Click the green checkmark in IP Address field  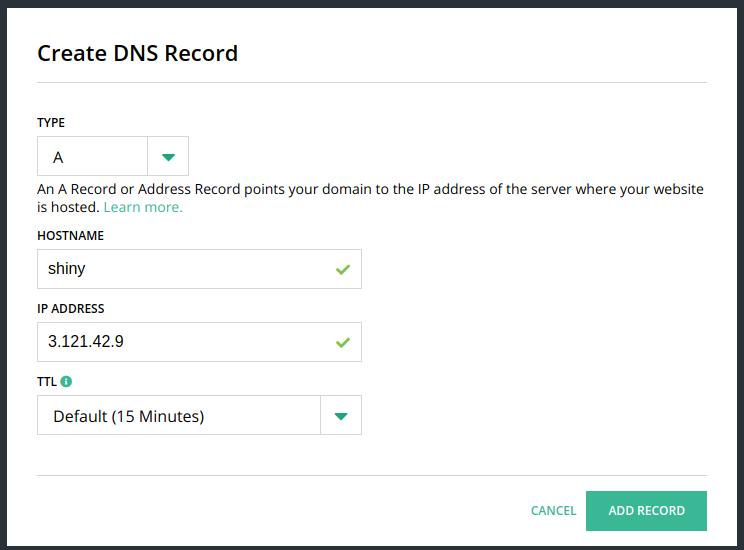point(343,342)
